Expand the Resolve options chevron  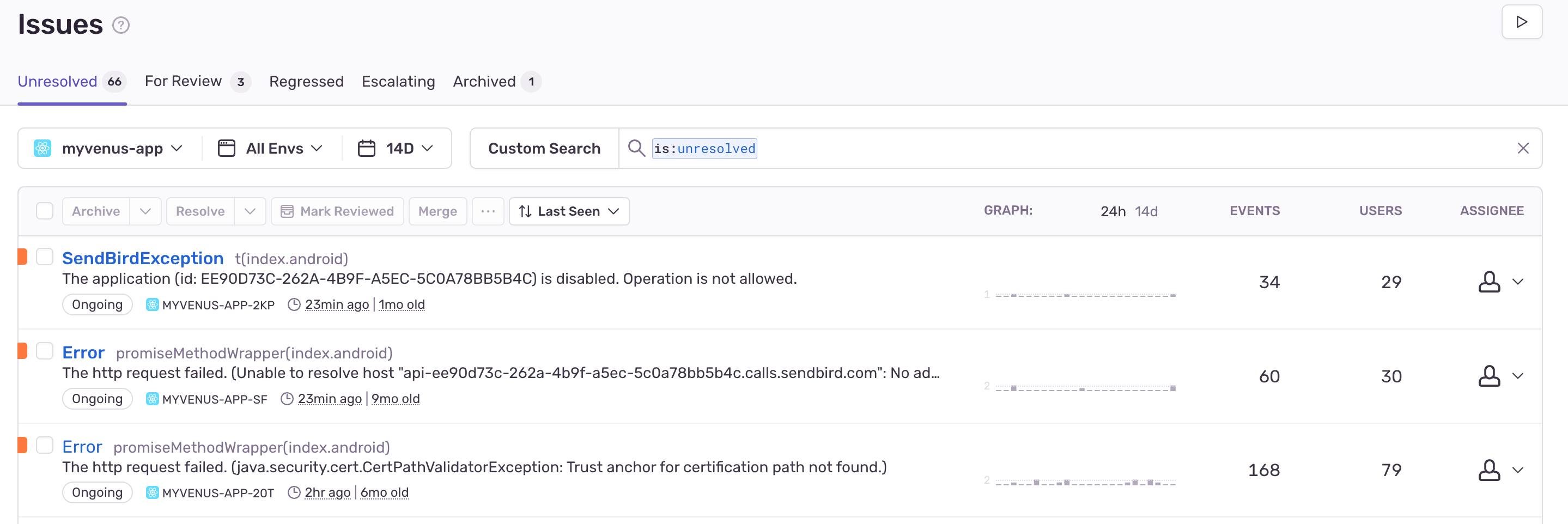(250, 211)
